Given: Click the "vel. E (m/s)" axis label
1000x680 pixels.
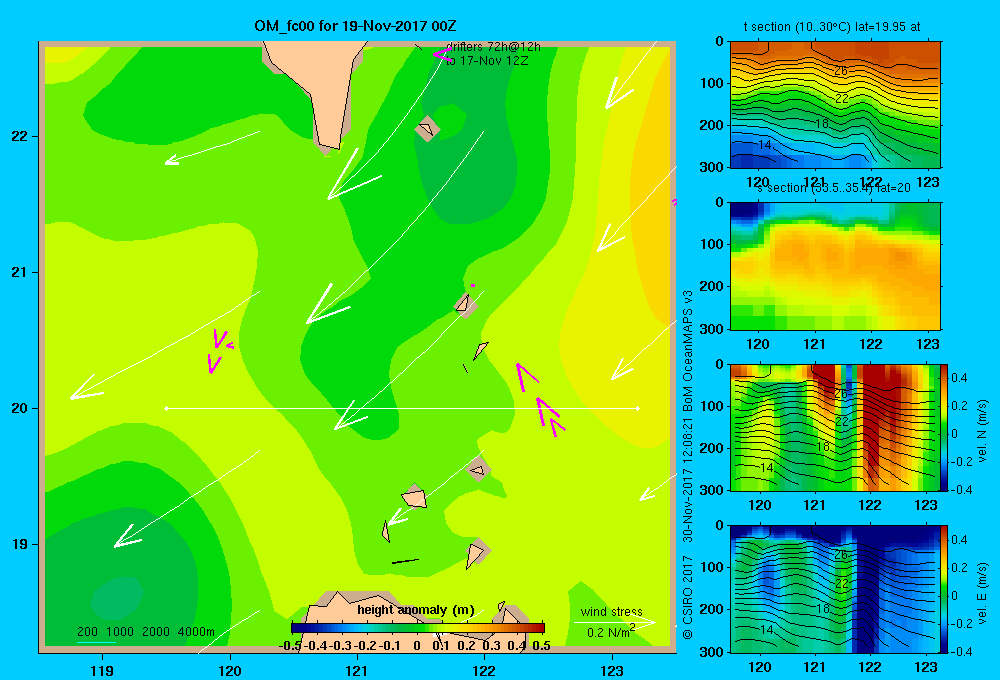Looking at the screenshot, I should [x=983, y=593].
